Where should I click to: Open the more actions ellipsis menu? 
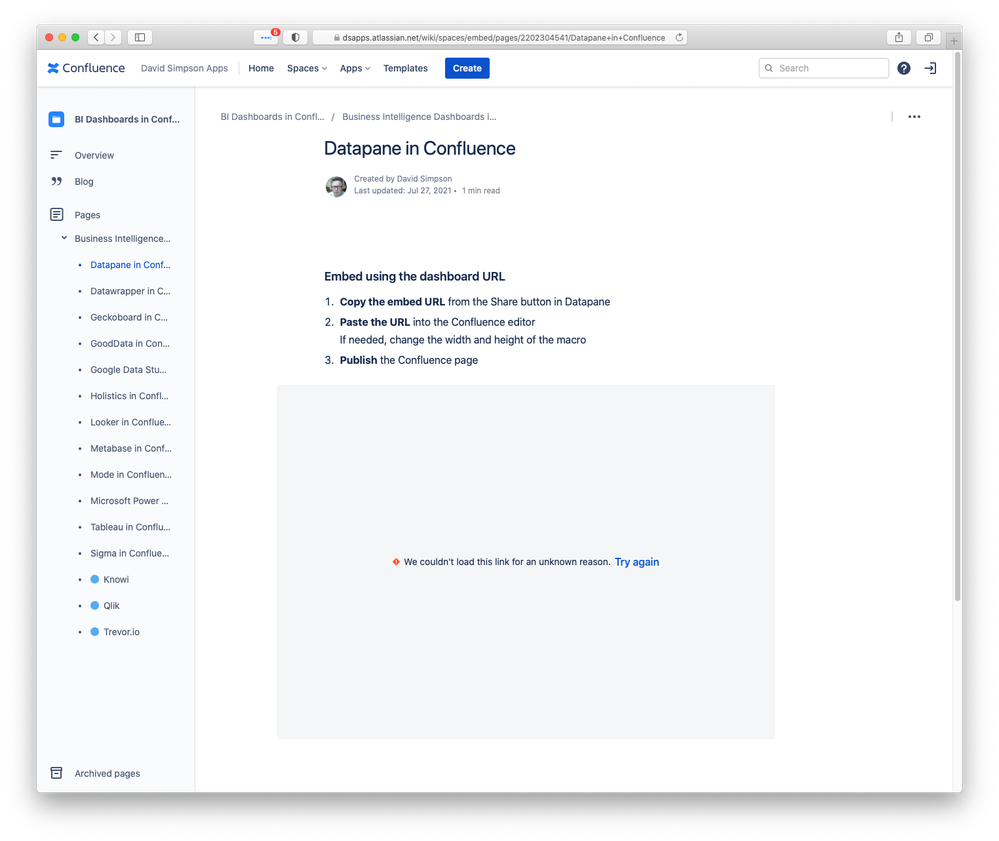click(x=914, y=117)
